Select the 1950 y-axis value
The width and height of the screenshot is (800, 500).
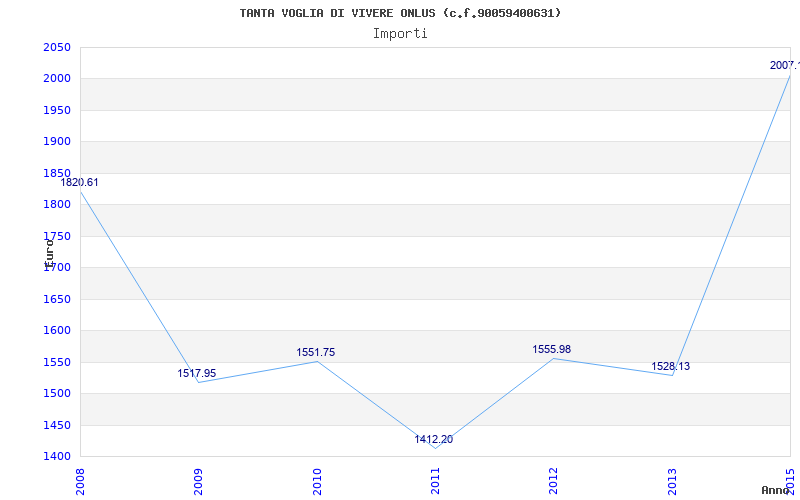[x=57, y=110]
